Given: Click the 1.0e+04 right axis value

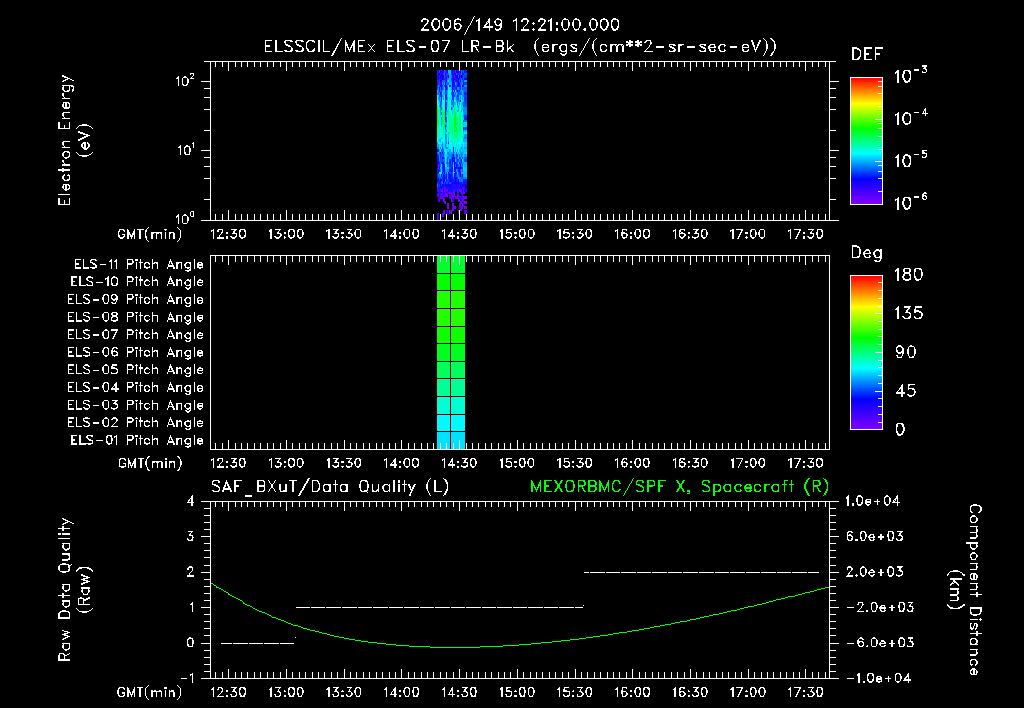Looking at the screenshot, I should pyautogui.click(x=872, y=502).
